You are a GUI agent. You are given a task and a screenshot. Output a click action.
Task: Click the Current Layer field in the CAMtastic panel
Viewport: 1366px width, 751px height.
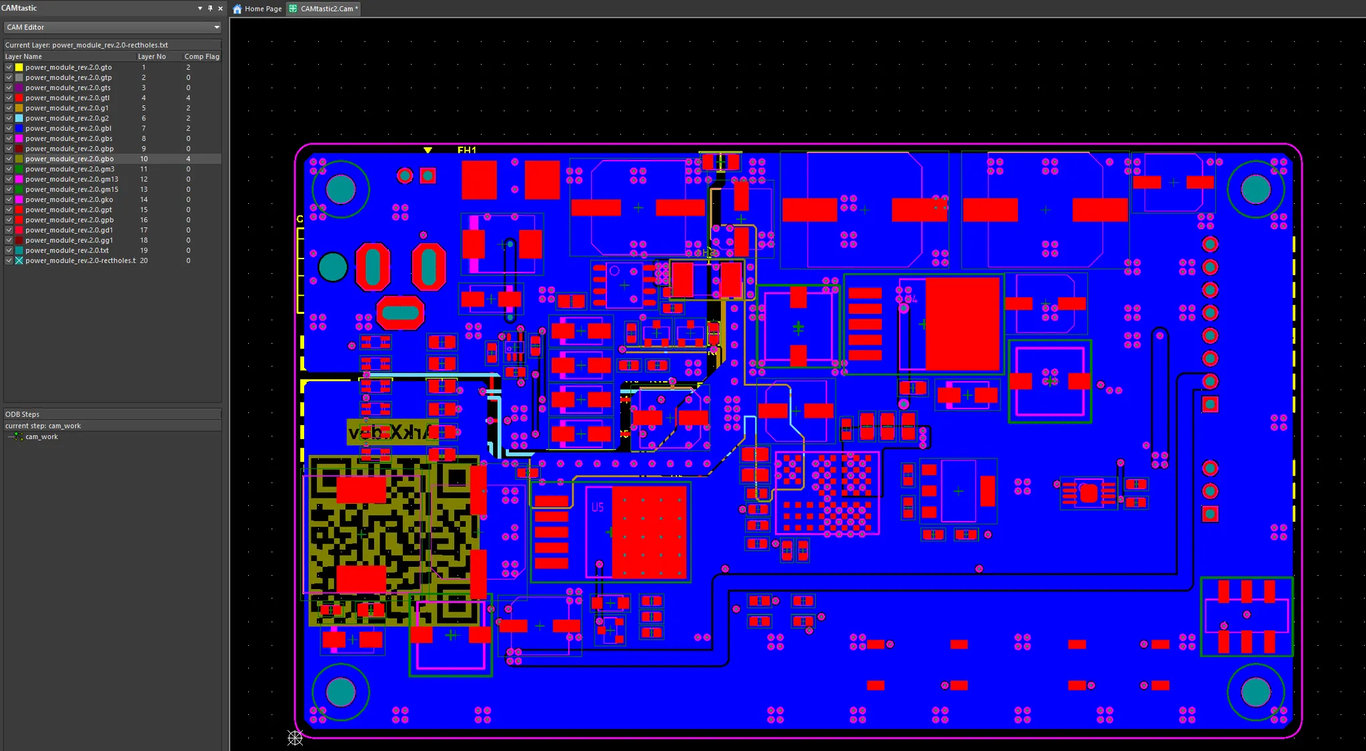113,45
